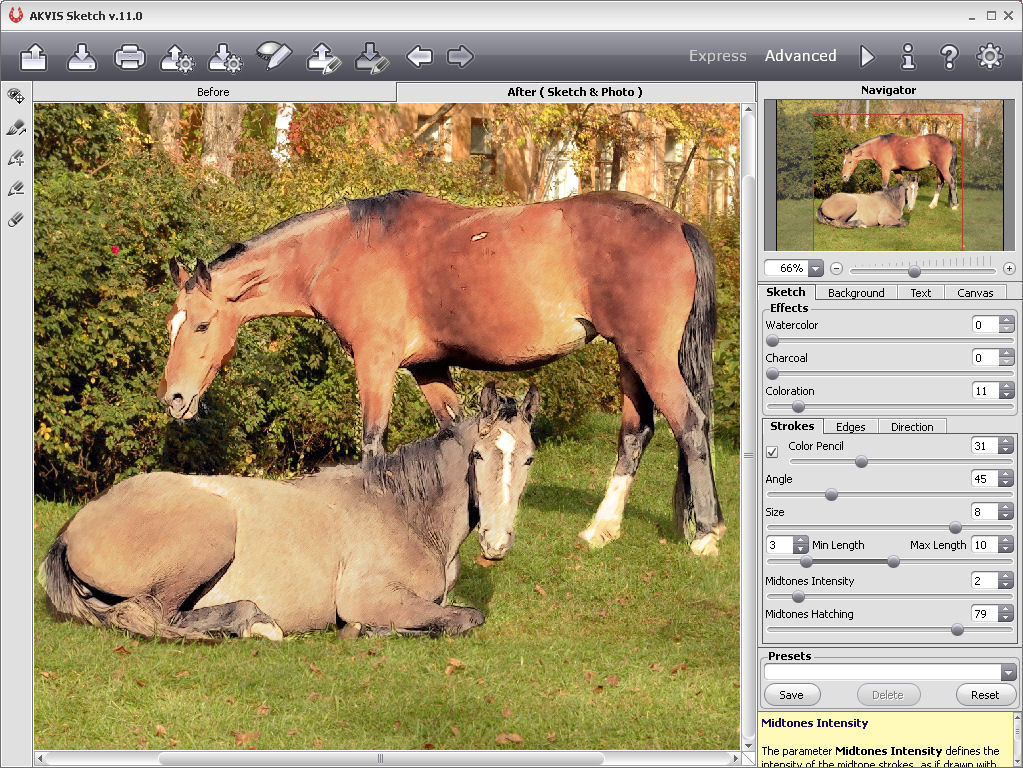Click the Midtones Hatching slider handle
Image resolution: width=1023 pixels, height=768 pixels.
tap(957, 630)
